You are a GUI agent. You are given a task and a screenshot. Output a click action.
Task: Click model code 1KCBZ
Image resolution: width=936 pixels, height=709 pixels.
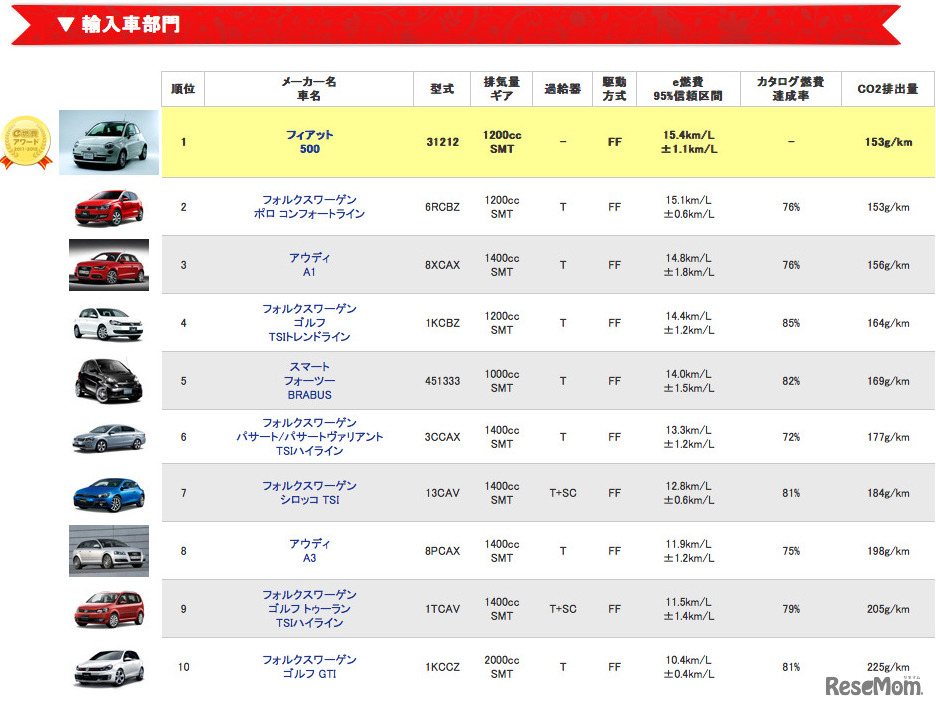442,323
